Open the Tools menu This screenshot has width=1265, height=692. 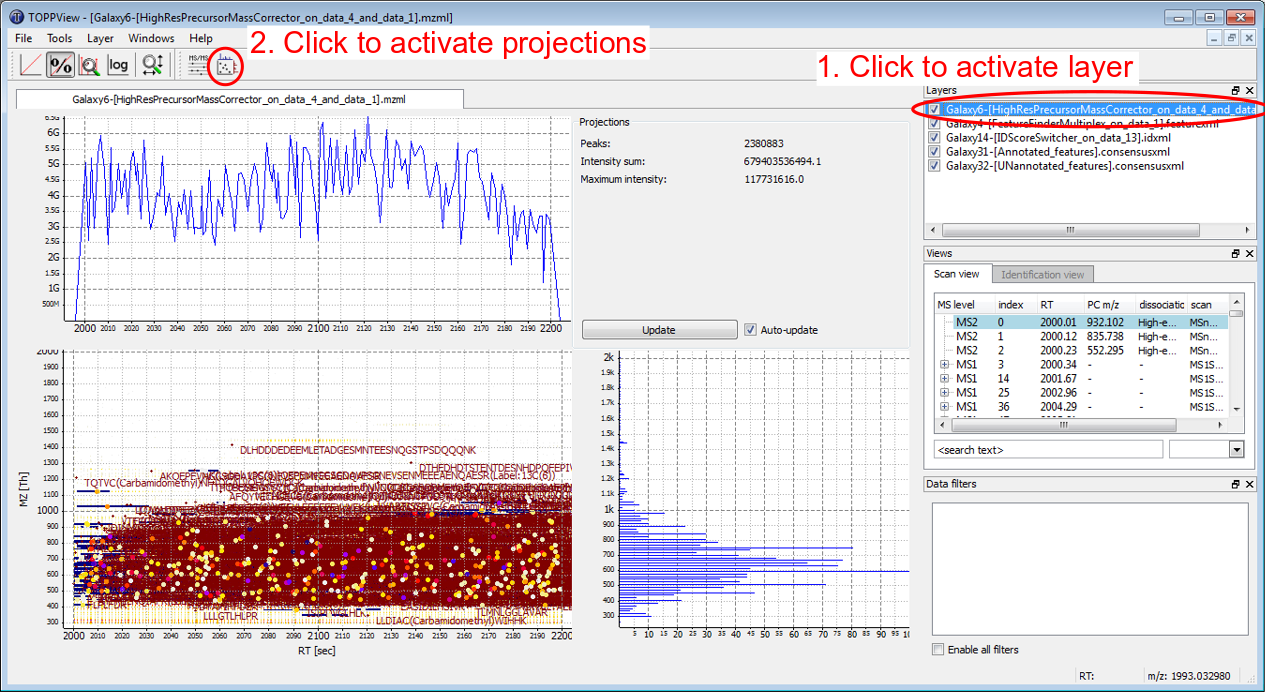click(59, 38)
